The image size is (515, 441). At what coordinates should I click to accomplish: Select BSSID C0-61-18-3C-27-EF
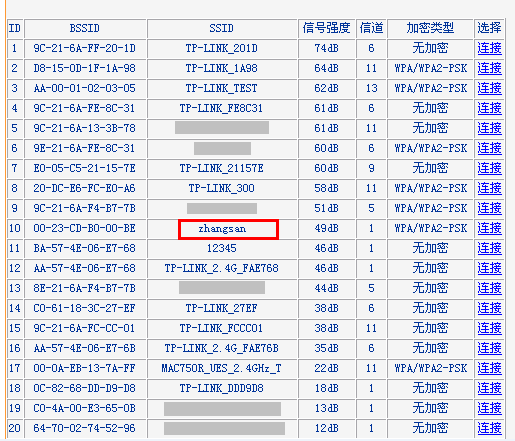coord(85,308)
